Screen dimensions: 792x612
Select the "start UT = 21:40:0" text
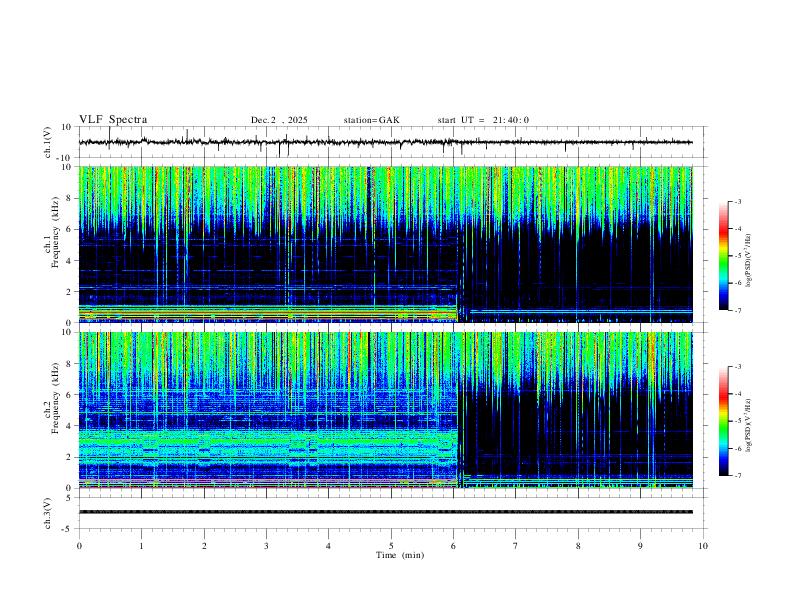483,120
